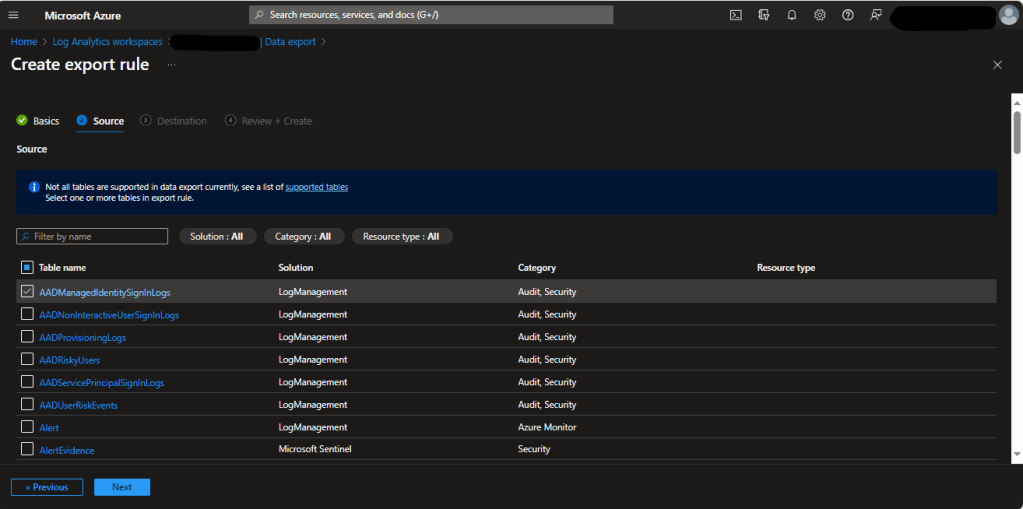
Task: Toggle the select-all Table name checkbox
Action: [27, 268]
